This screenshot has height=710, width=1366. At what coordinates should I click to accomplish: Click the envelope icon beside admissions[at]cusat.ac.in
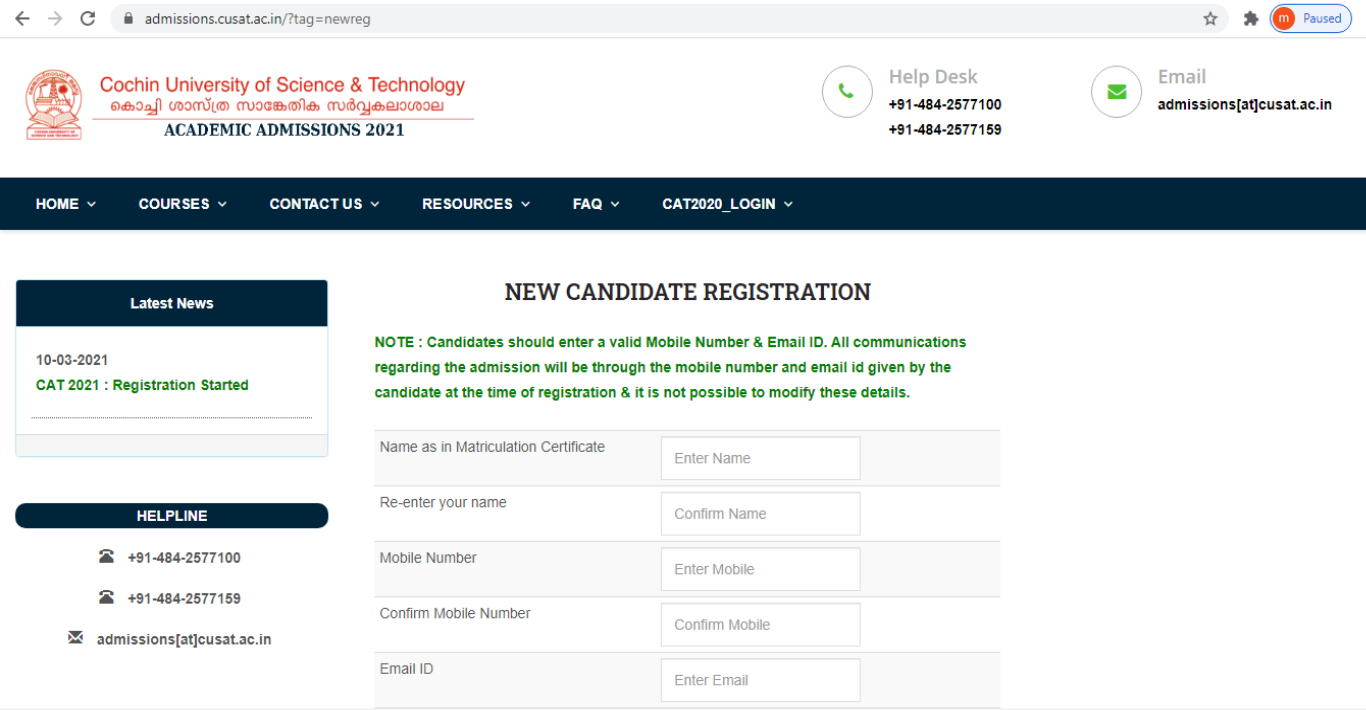tap(75, 637)
